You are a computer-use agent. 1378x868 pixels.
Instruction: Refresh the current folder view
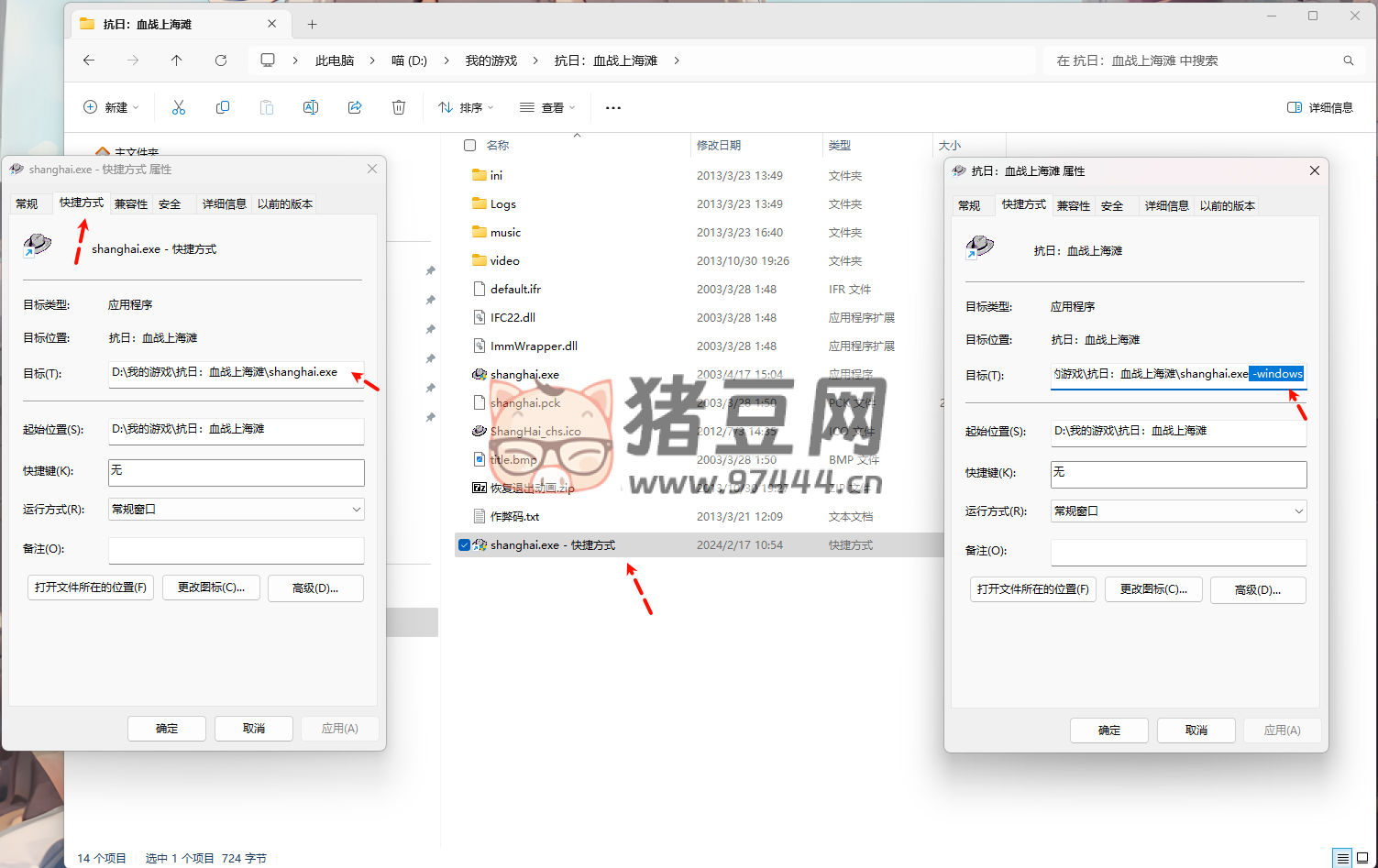(x=221, y=60)
